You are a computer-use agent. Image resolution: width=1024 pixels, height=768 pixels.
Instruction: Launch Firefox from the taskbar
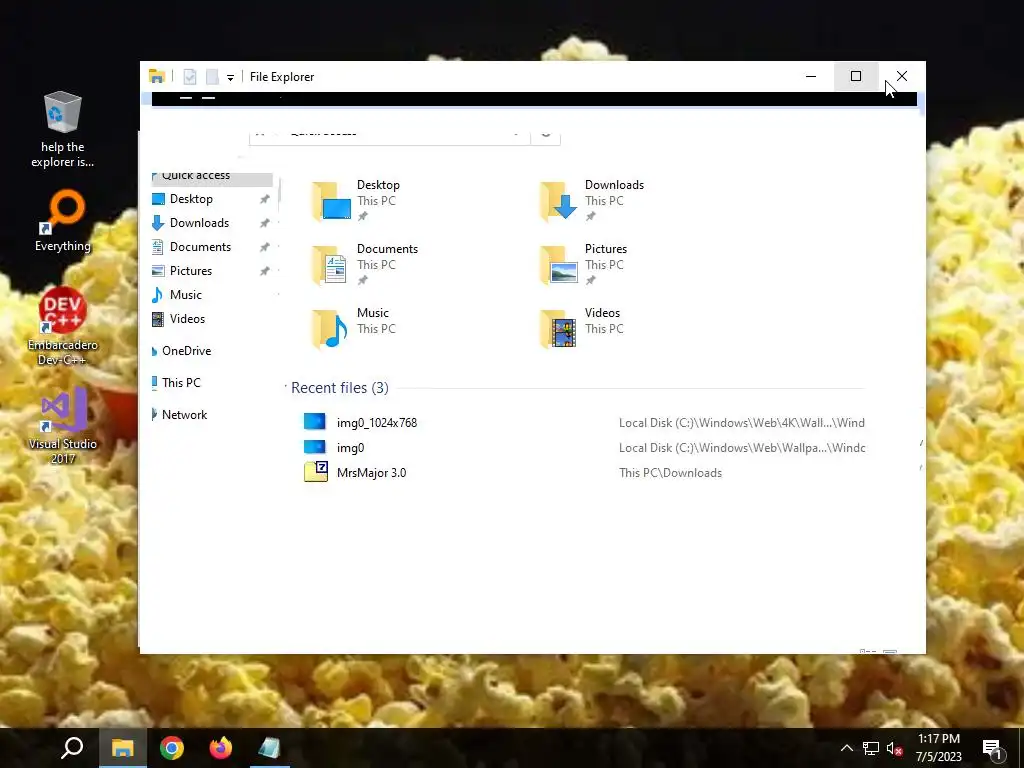tap(221, 748)
